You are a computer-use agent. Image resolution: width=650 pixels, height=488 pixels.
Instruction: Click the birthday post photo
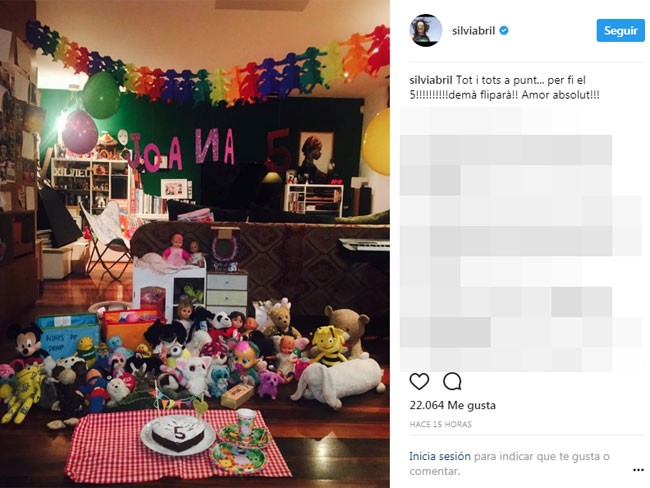(195, 244)
